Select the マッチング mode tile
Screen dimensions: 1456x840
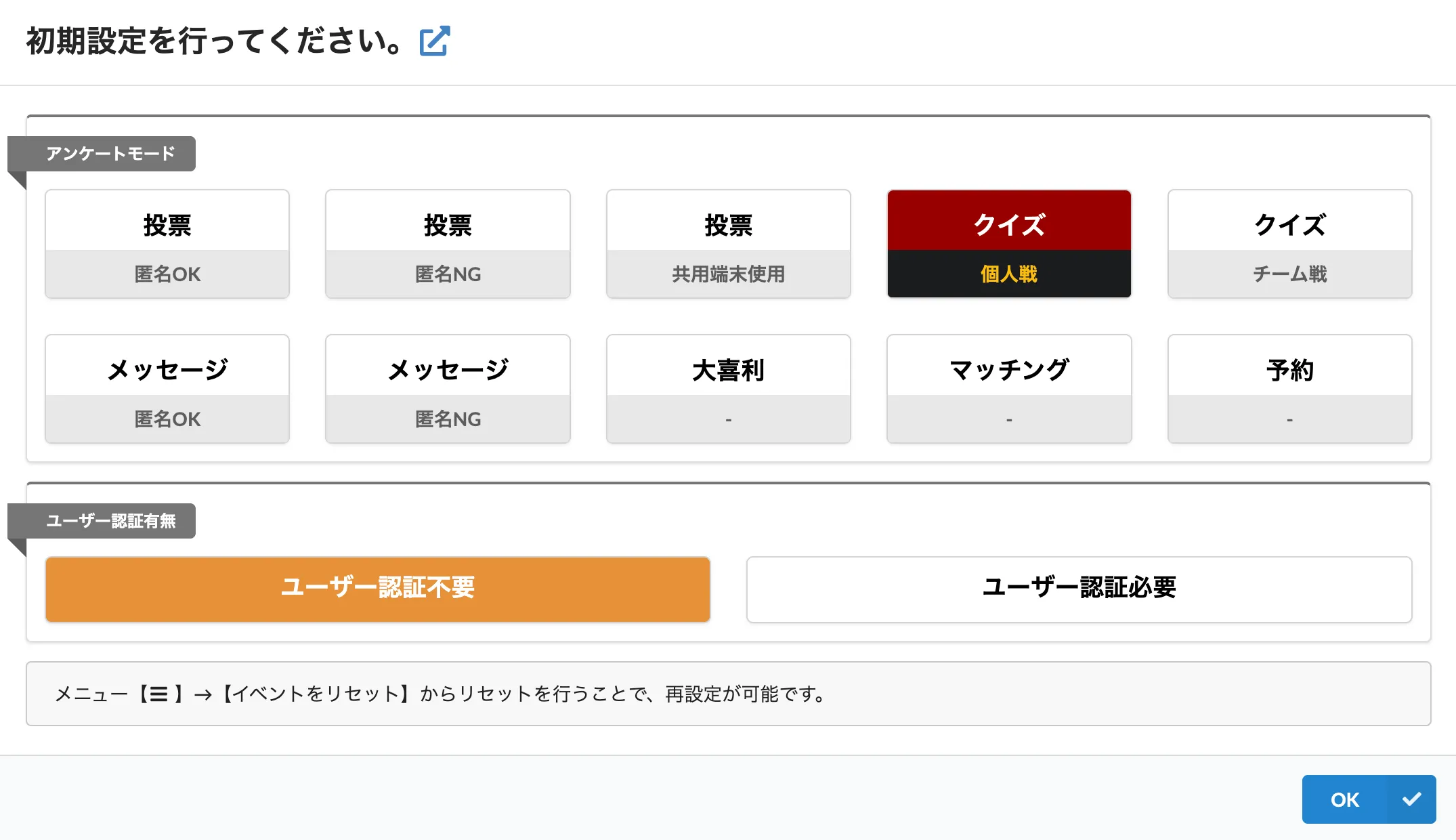click(x=1008, y=389)
